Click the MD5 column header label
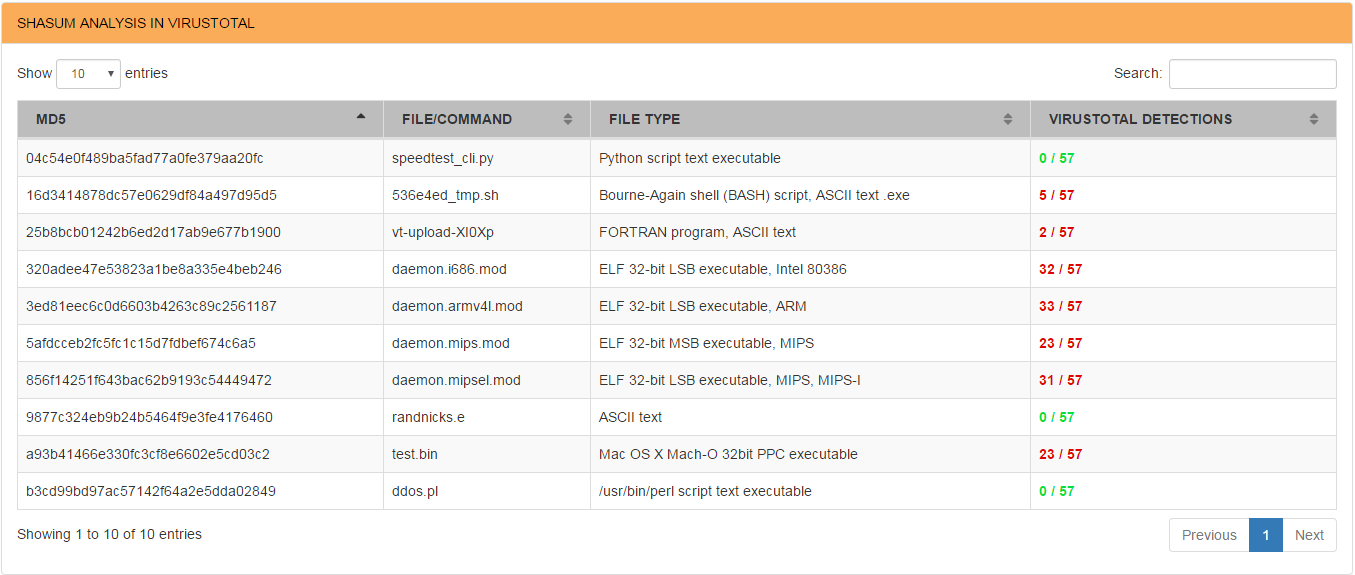The height and width of the screenshot is (575, 1355). coord(51,119)
